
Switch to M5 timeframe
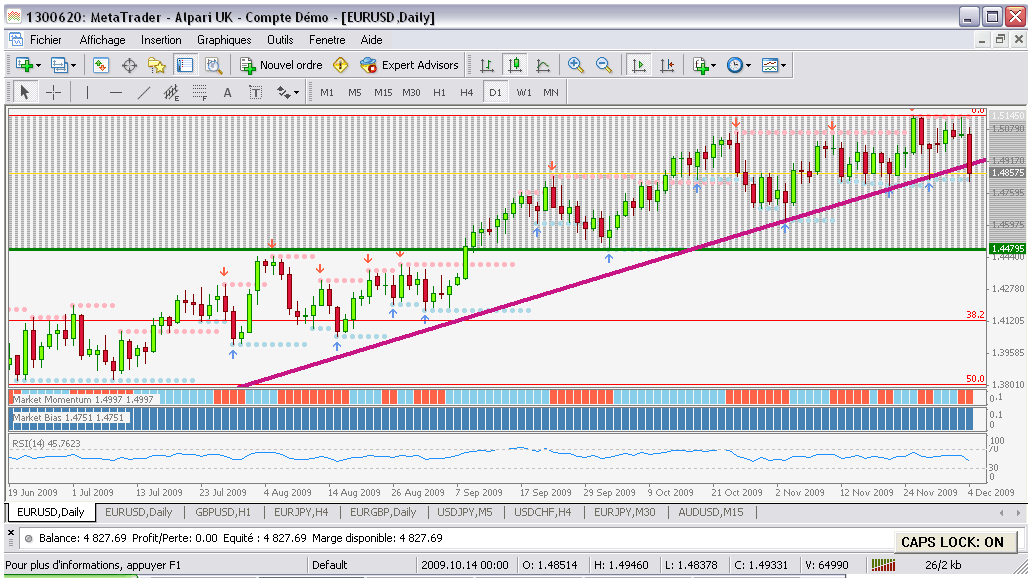point(355,93)
